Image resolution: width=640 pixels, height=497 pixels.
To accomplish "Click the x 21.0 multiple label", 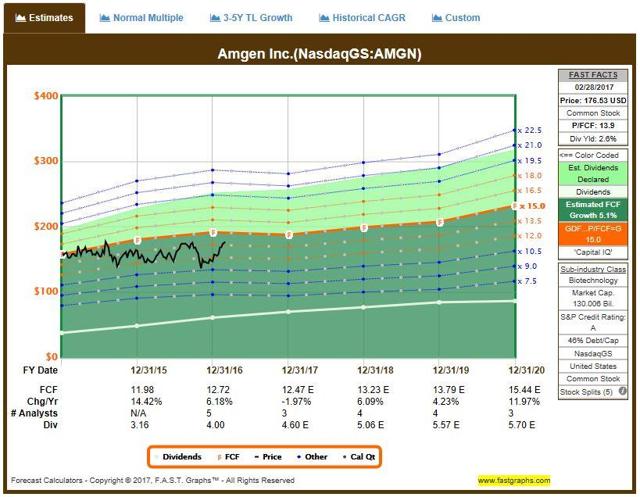I will coord(530,145).
